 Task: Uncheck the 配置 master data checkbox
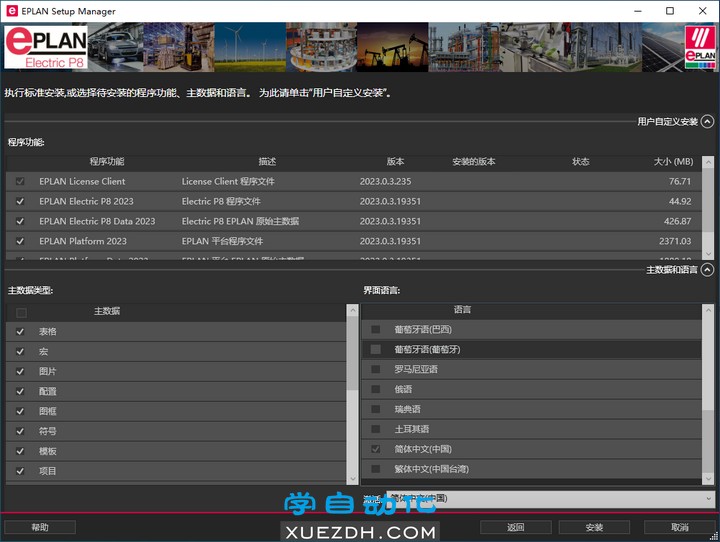click(20, 391)
